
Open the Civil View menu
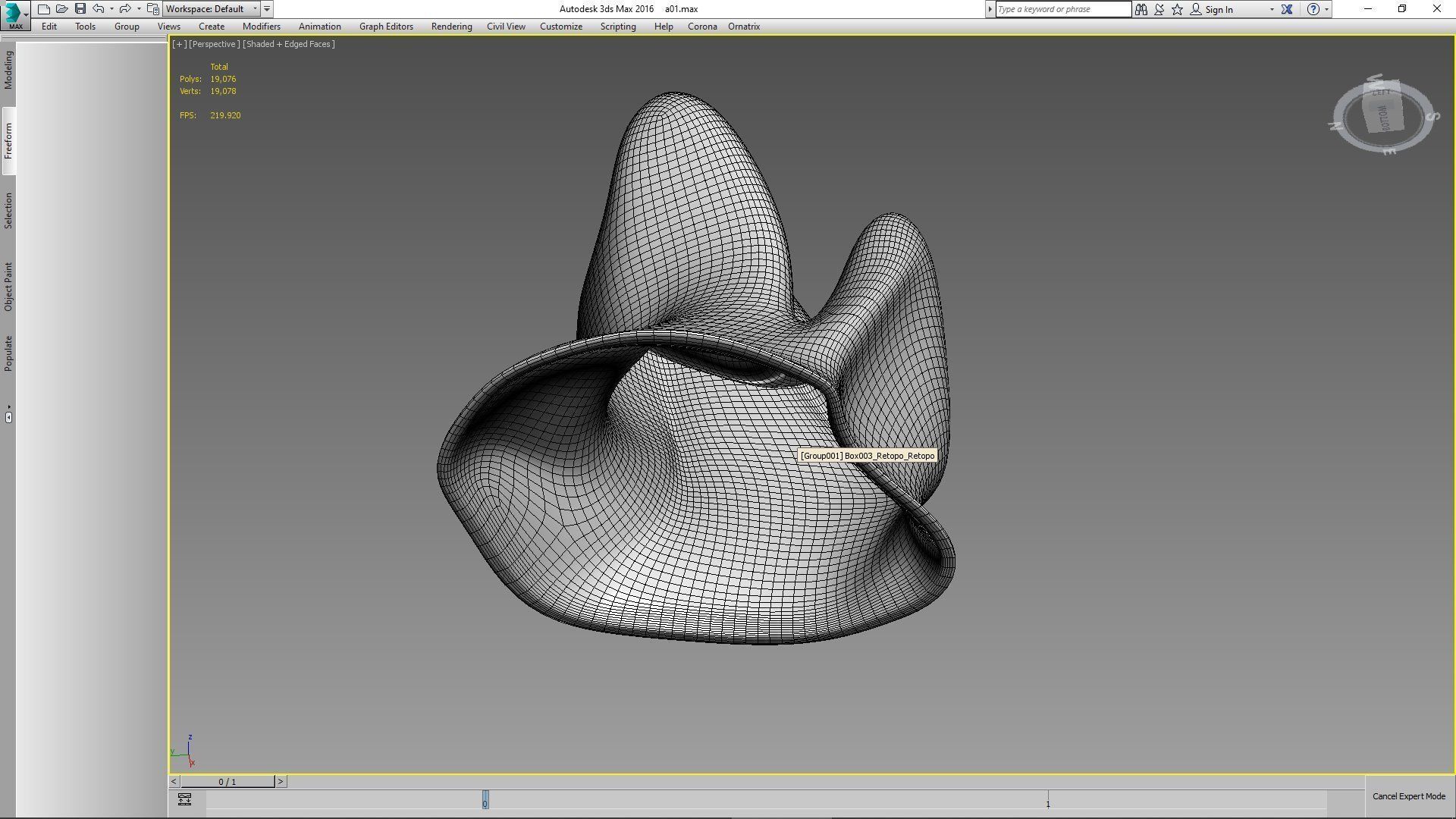click(506, 27)
